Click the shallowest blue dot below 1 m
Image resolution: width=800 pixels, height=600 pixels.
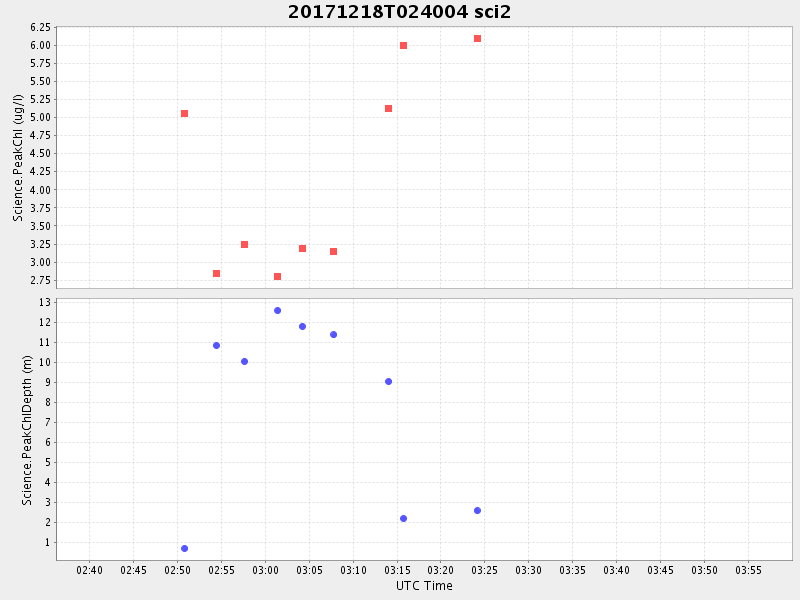coord(184,549)
